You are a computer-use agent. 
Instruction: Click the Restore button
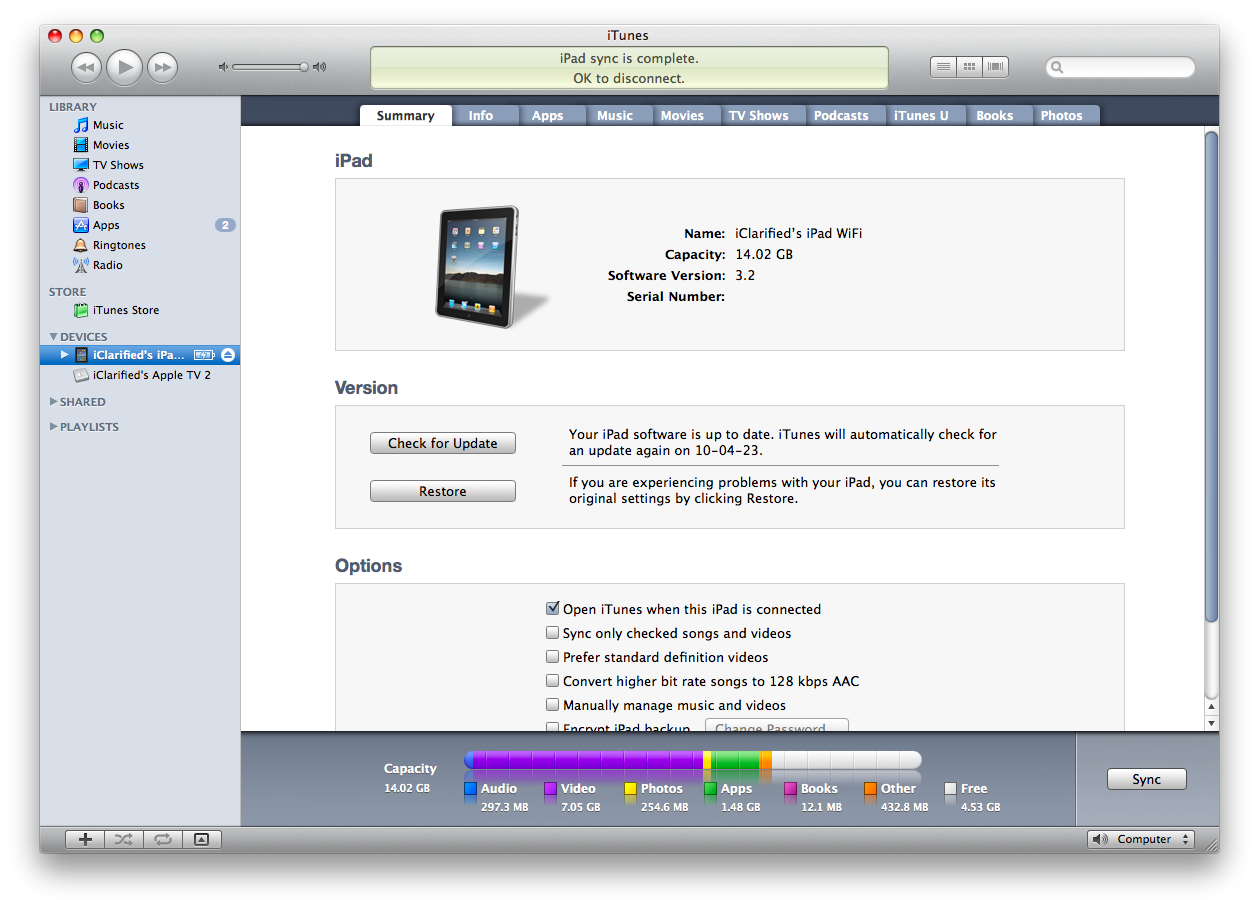[x=443, y=491]
